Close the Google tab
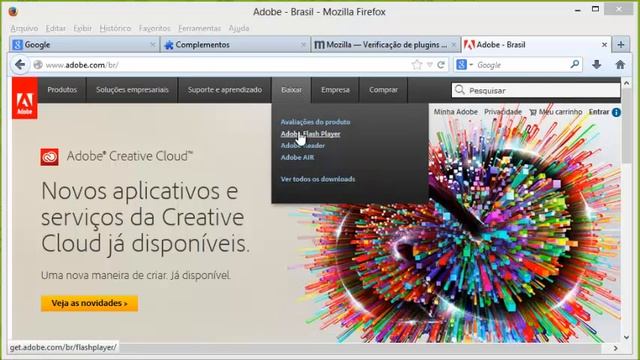 [x=153, y=44]
